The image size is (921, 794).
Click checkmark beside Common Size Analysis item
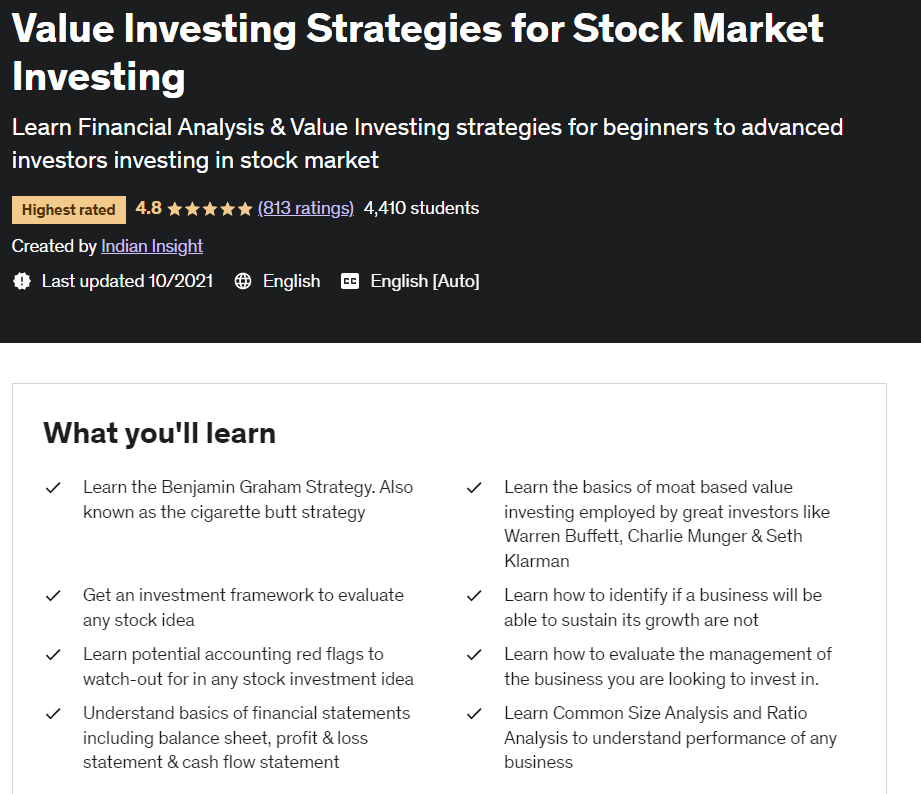tap(474, 714)
